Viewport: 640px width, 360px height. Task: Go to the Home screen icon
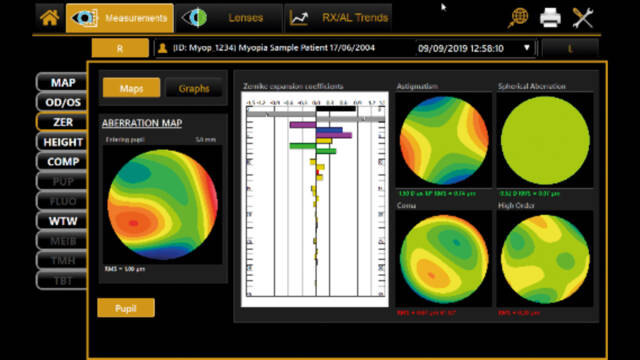click(x=49, y=18)
